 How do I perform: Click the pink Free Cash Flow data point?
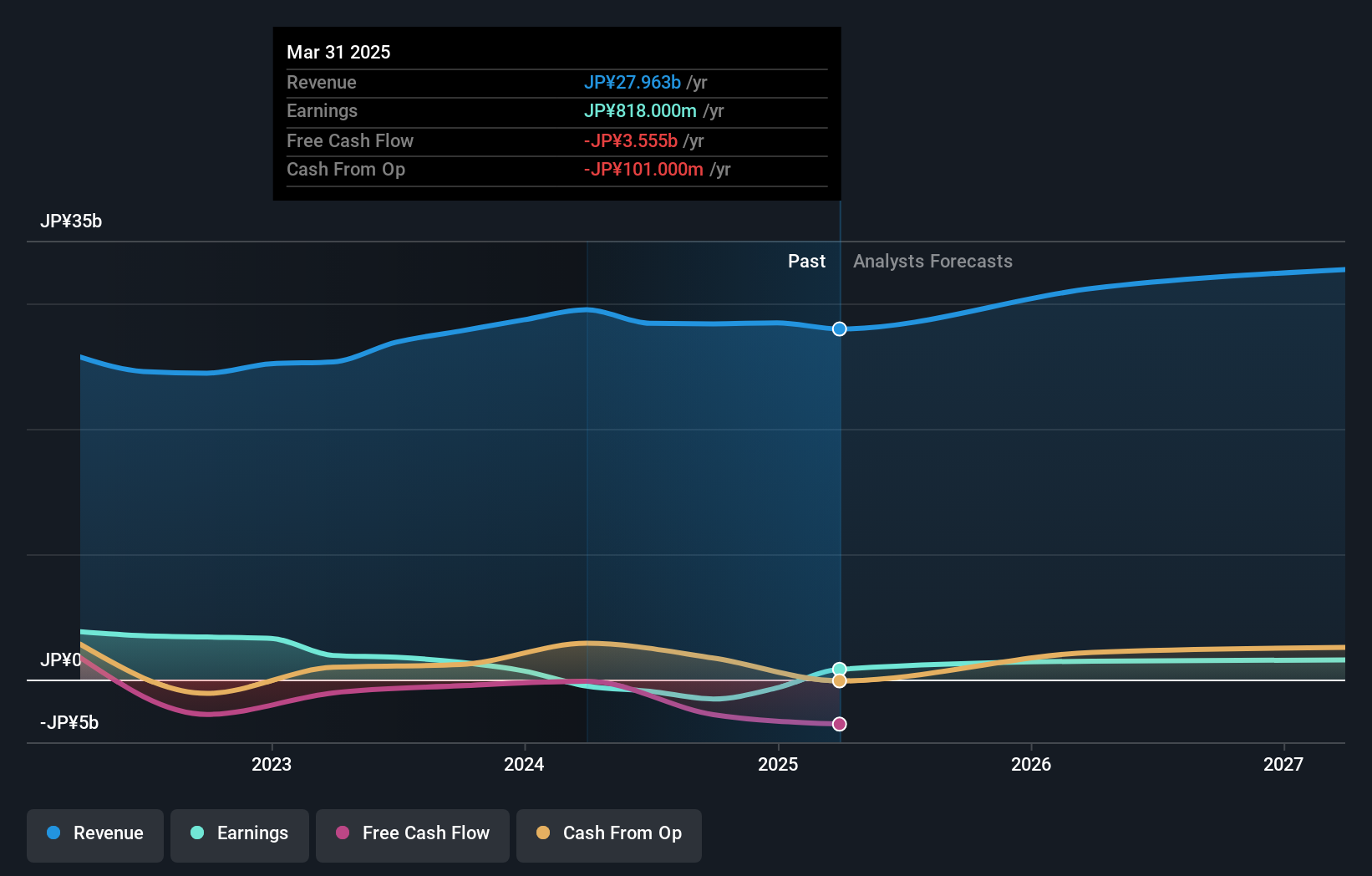click(840, 724)
